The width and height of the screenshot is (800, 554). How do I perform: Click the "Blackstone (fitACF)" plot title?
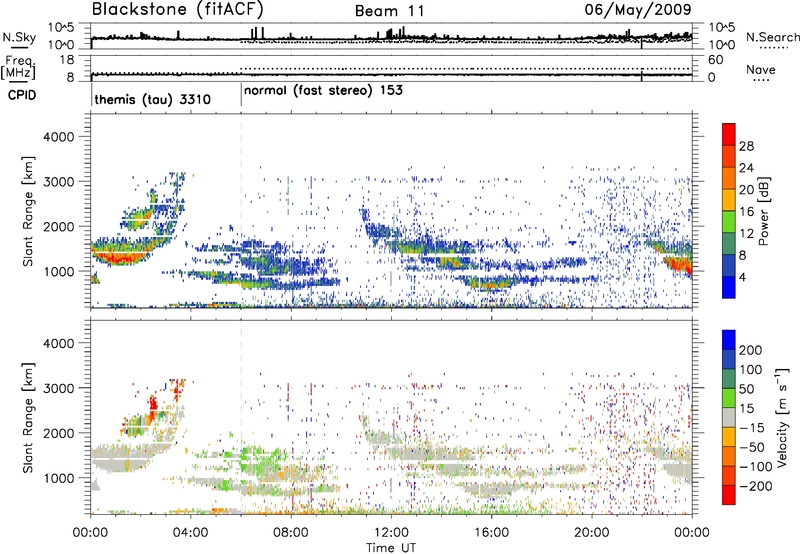pos(178,9)
